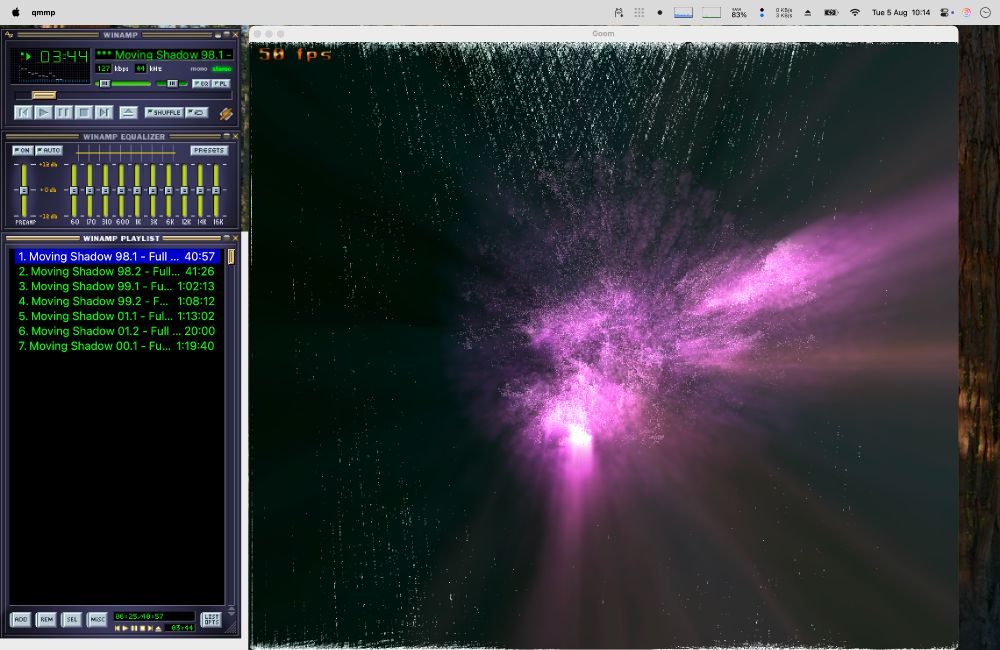Pause playback with the Pause button
Image resolution: width=1000 pixels, height=650 pixels.
(63, 113)
